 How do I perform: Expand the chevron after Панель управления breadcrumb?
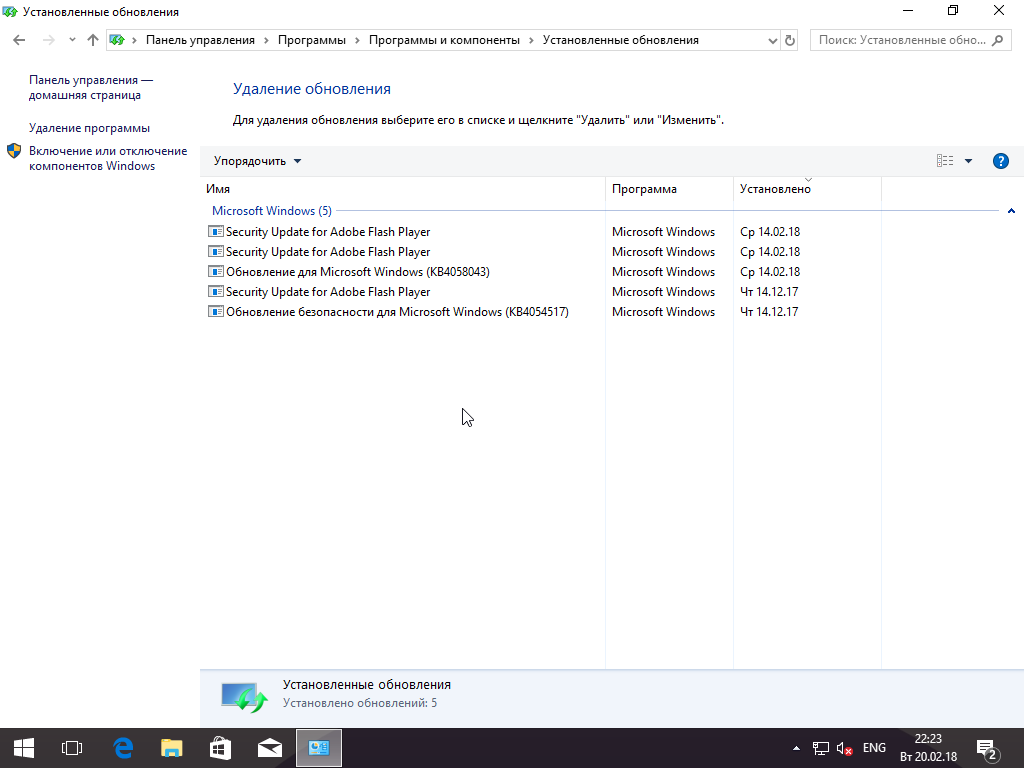tap(266, 40)
